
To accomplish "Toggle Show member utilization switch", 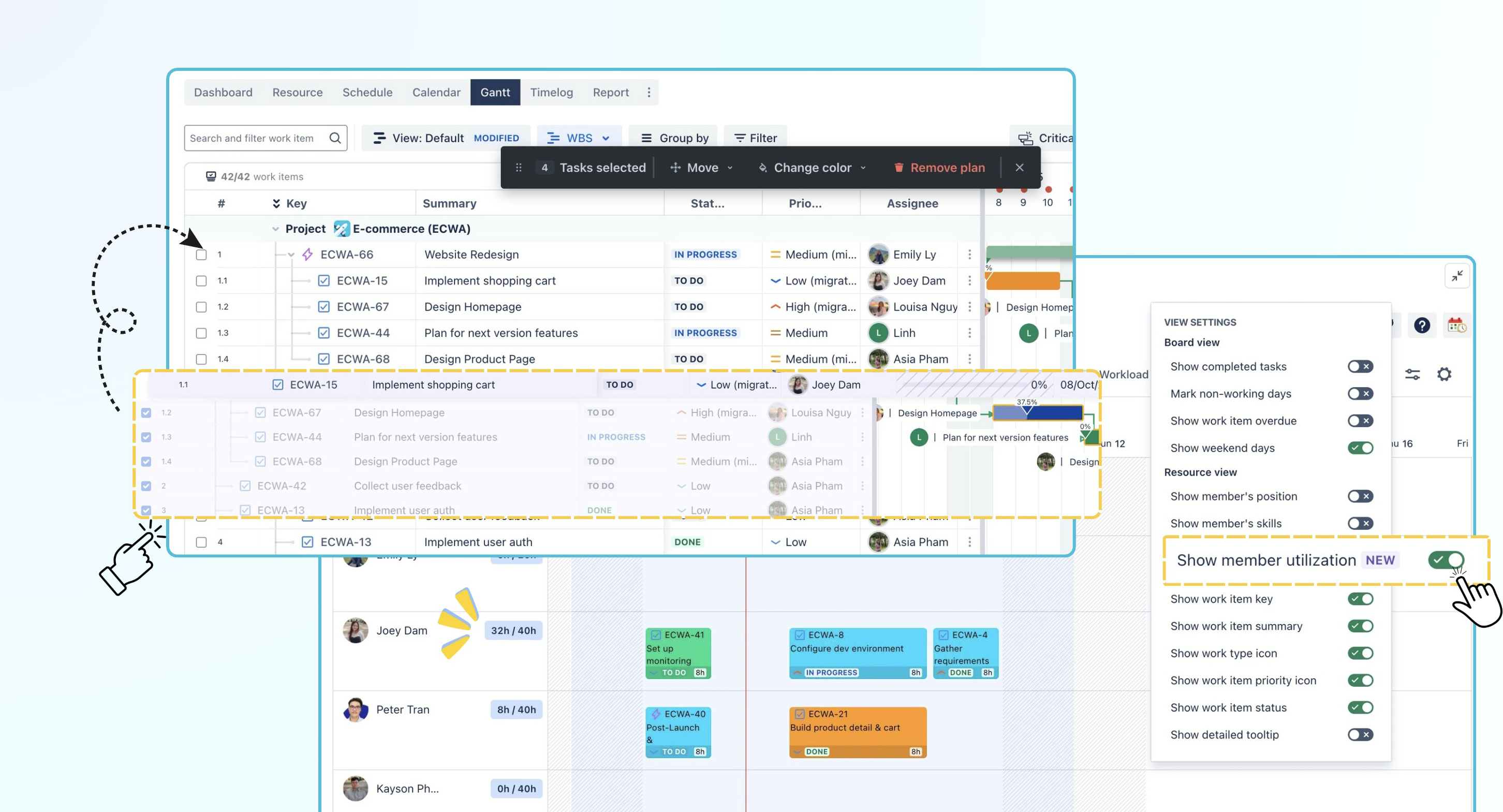I will [1446, 560].
